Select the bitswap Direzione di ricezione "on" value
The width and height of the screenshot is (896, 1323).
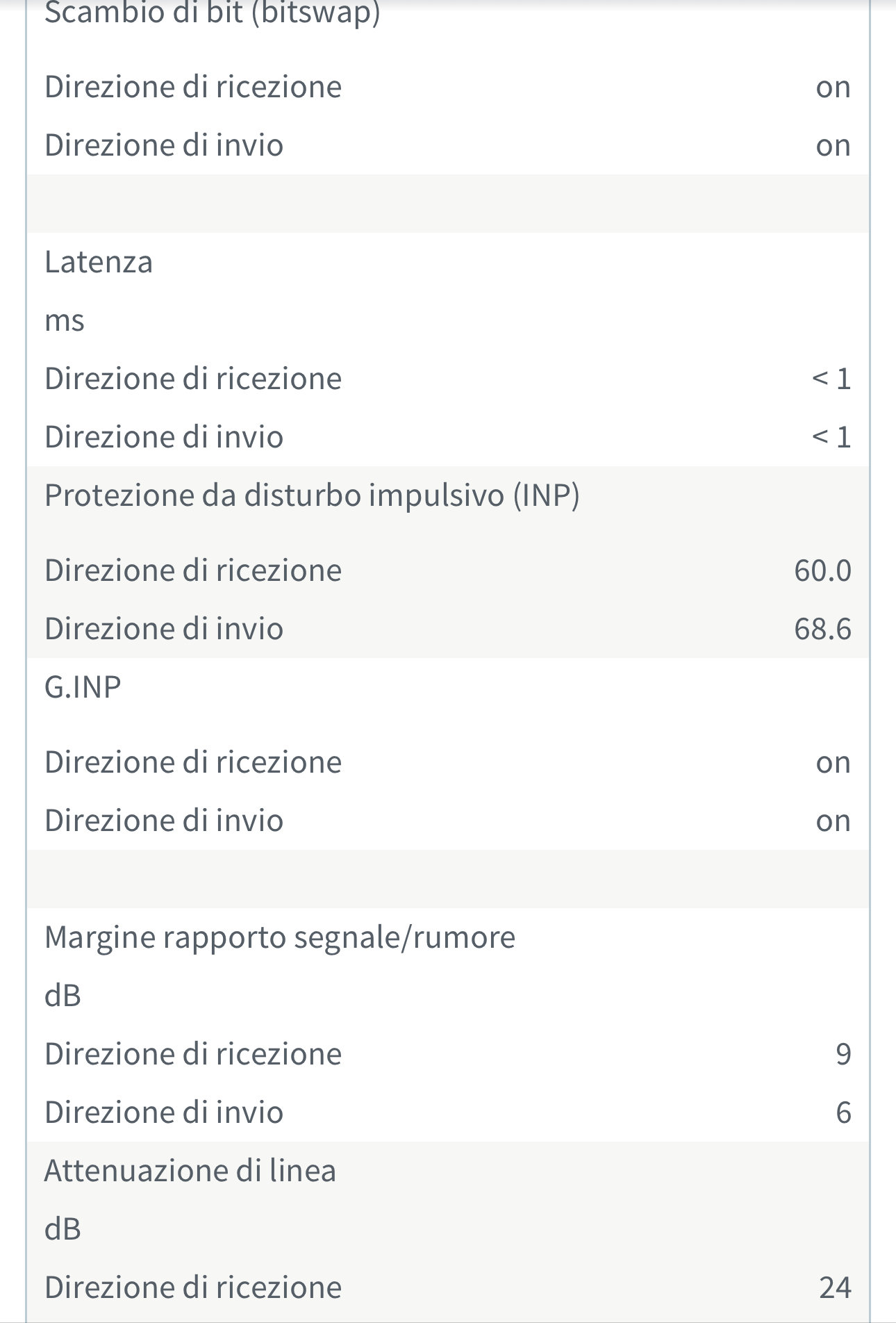(833, 88)
